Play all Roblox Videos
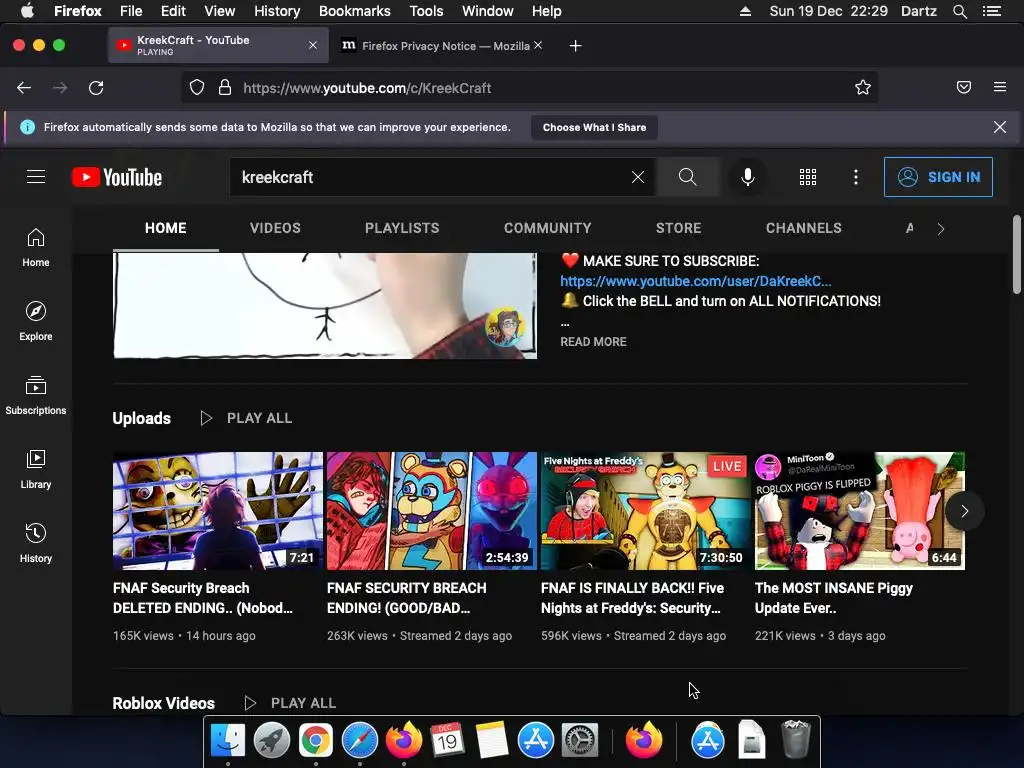This screenshot has width=1024, height=768. (x=290, y=703)
